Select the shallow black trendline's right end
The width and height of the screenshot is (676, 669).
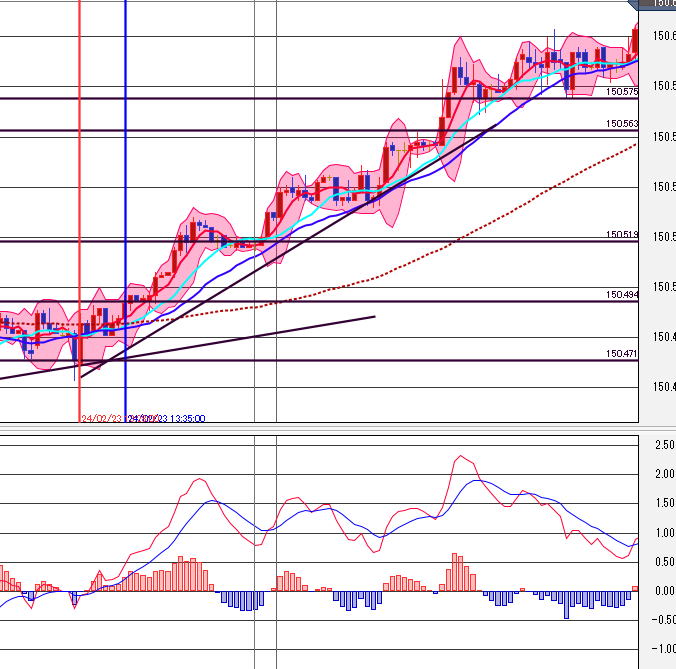click(373, 317)
